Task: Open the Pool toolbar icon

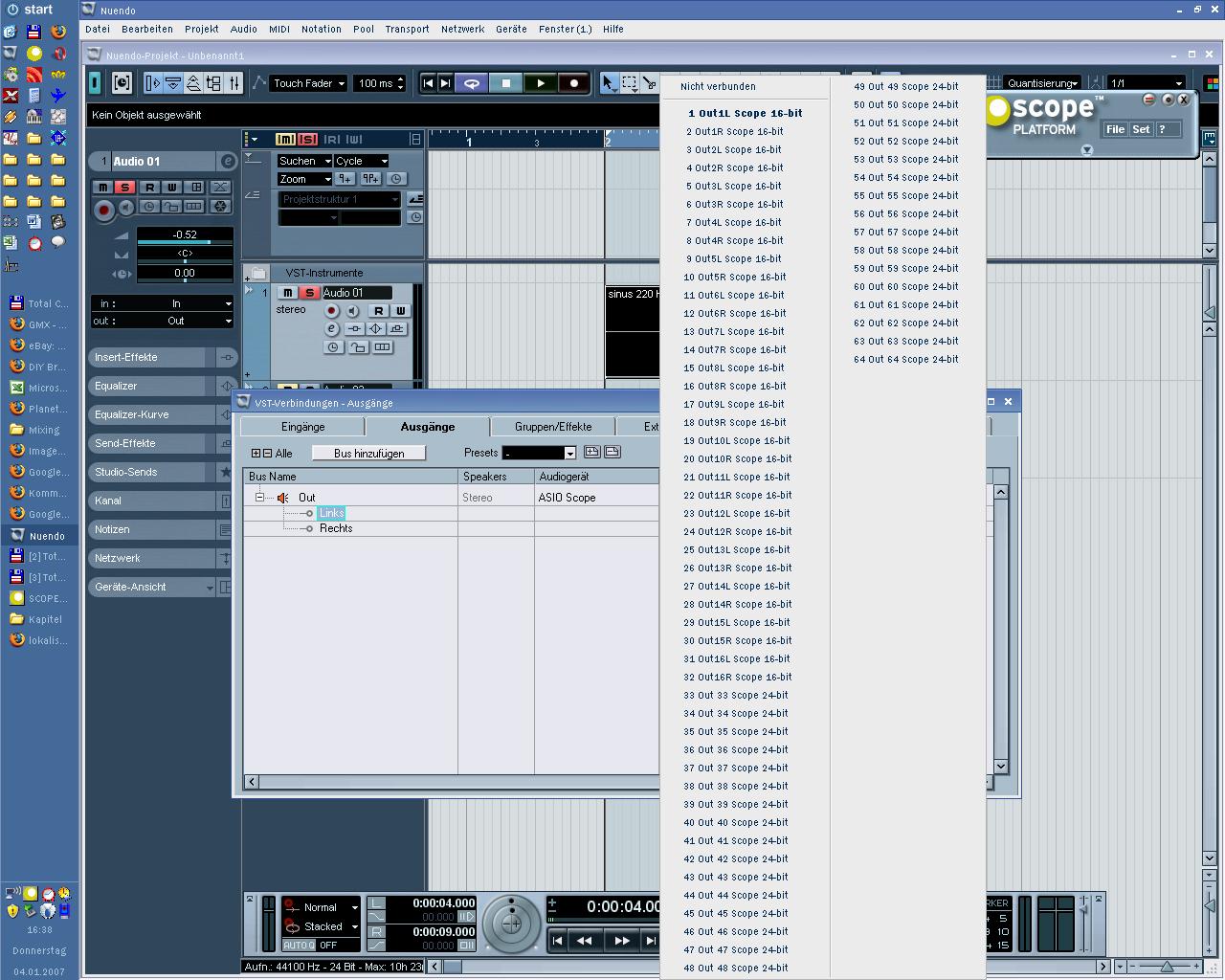Action: [x=213, y=83]
